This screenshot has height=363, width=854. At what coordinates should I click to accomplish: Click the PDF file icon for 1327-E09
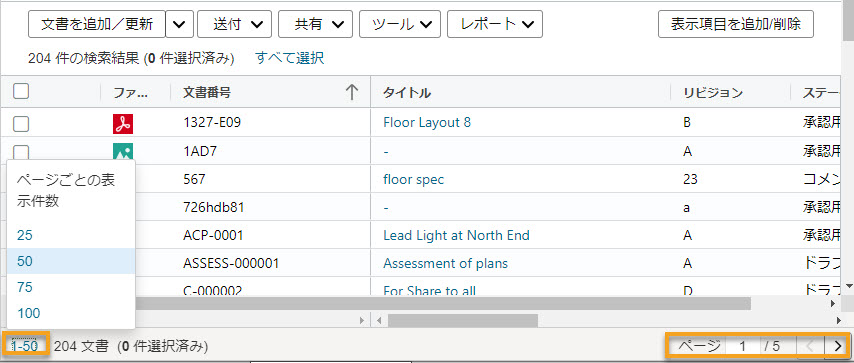click(123, 124)
